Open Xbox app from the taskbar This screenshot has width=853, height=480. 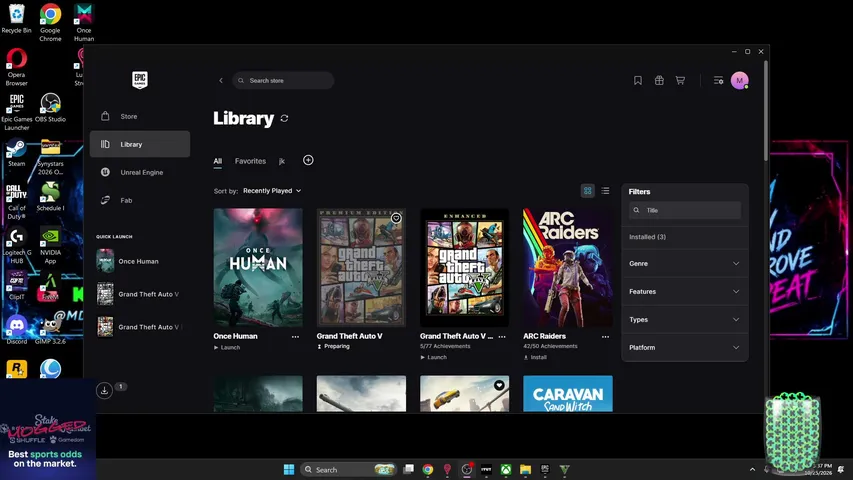[506, 469]
